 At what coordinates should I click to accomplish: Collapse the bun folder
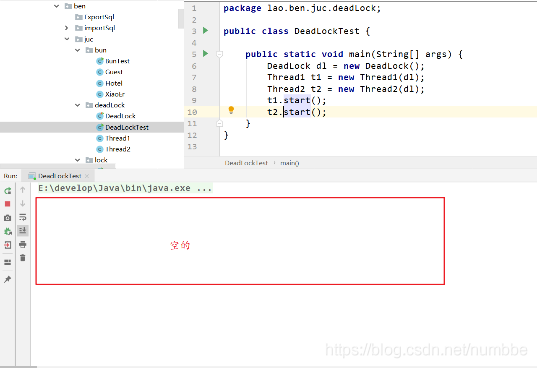(78, 50)
